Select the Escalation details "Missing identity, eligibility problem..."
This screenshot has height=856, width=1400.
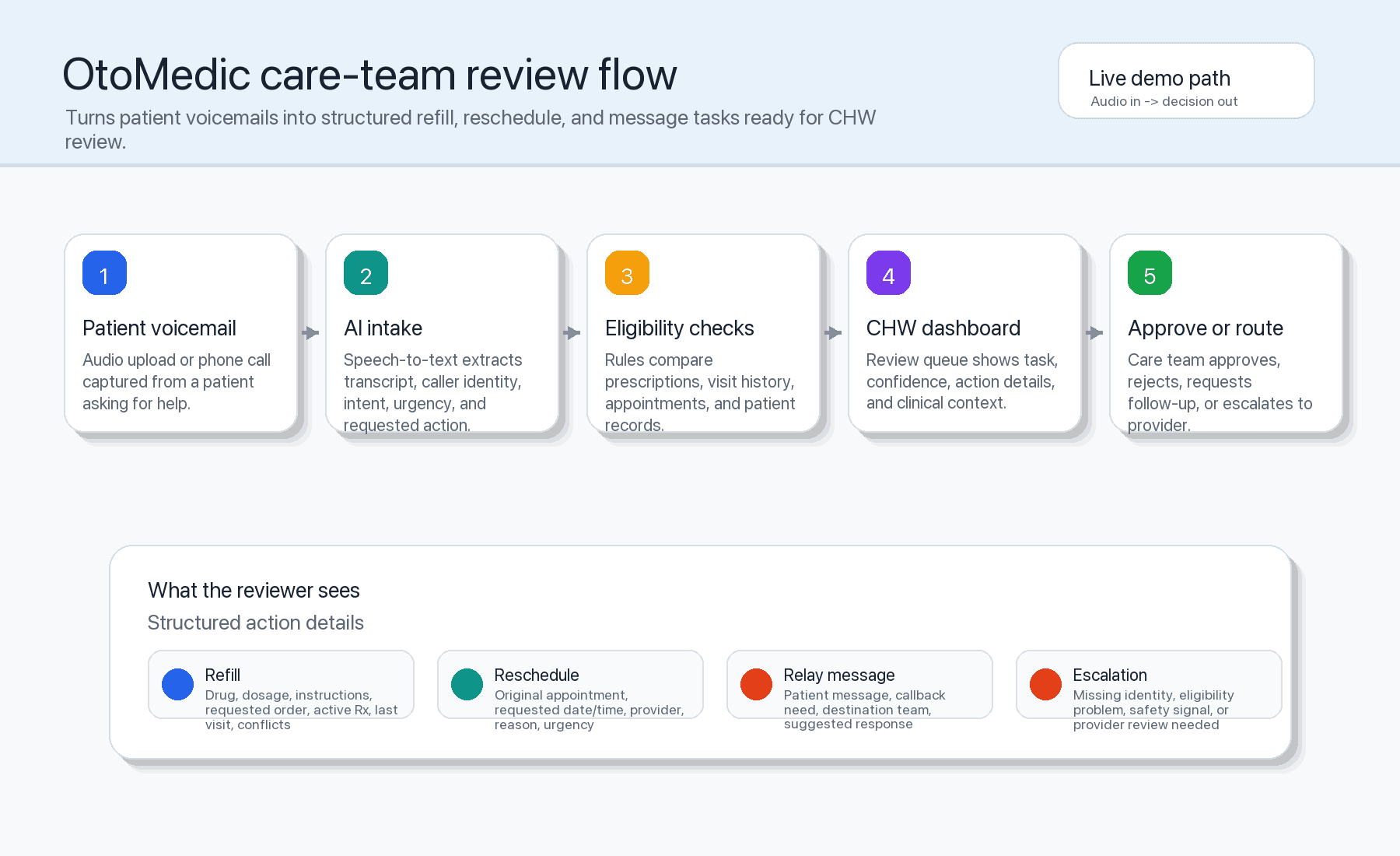1153,710
